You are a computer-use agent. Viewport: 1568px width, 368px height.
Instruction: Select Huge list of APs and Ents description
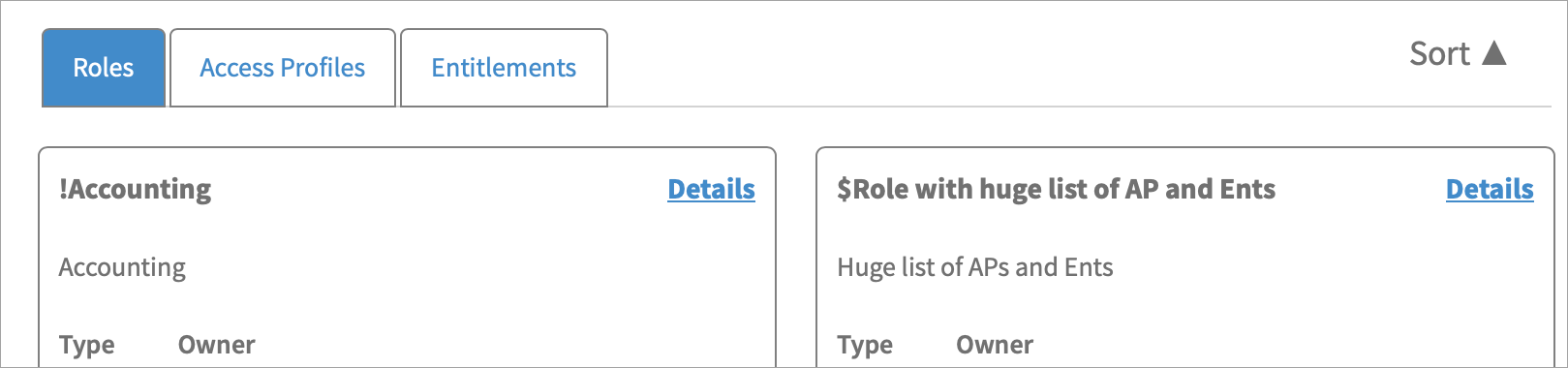click(975, 267)
